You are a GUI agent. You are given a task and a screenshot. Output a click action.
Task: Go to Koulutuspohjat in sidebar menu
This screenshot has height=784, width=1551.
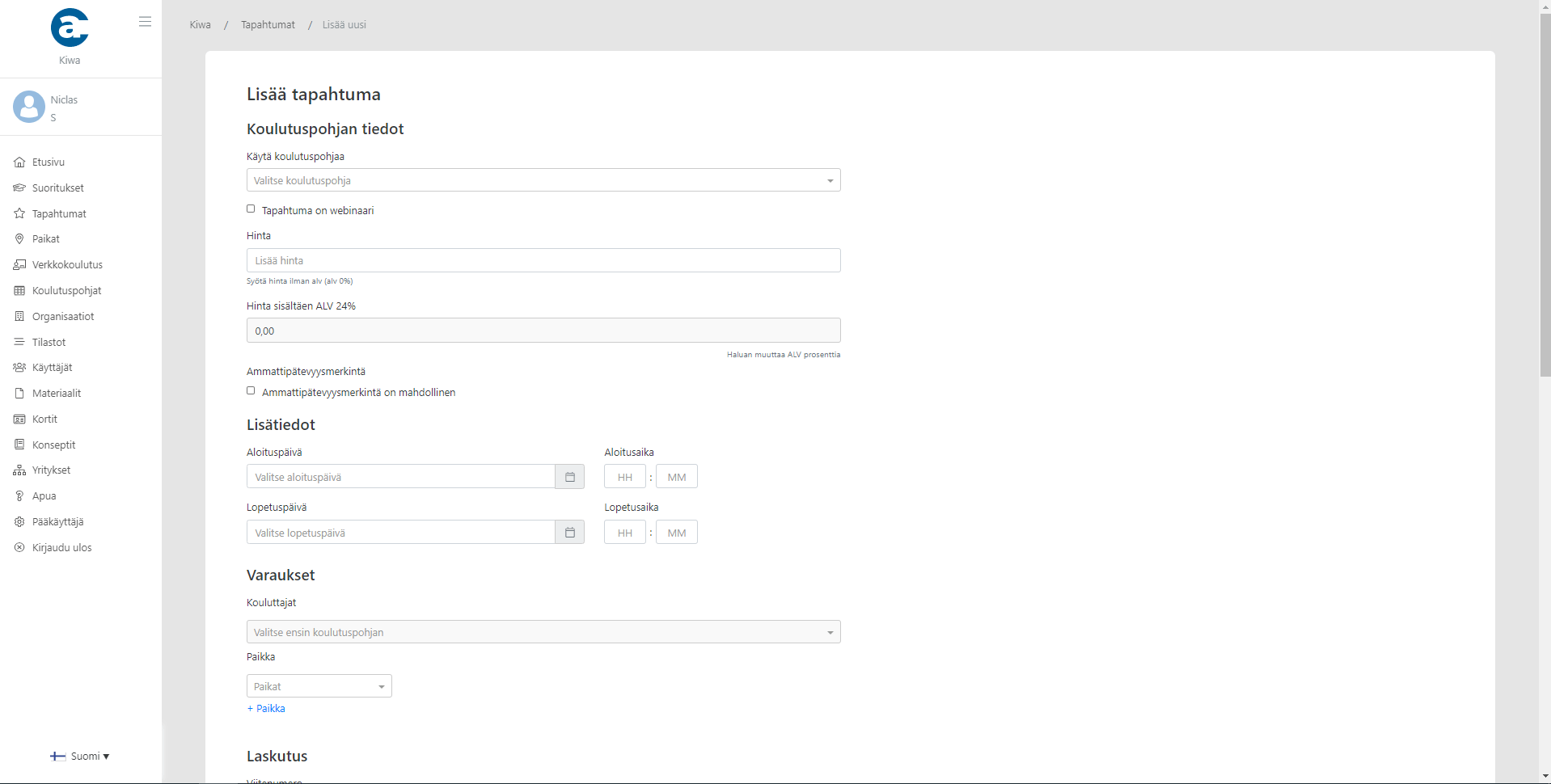point(66,291)
